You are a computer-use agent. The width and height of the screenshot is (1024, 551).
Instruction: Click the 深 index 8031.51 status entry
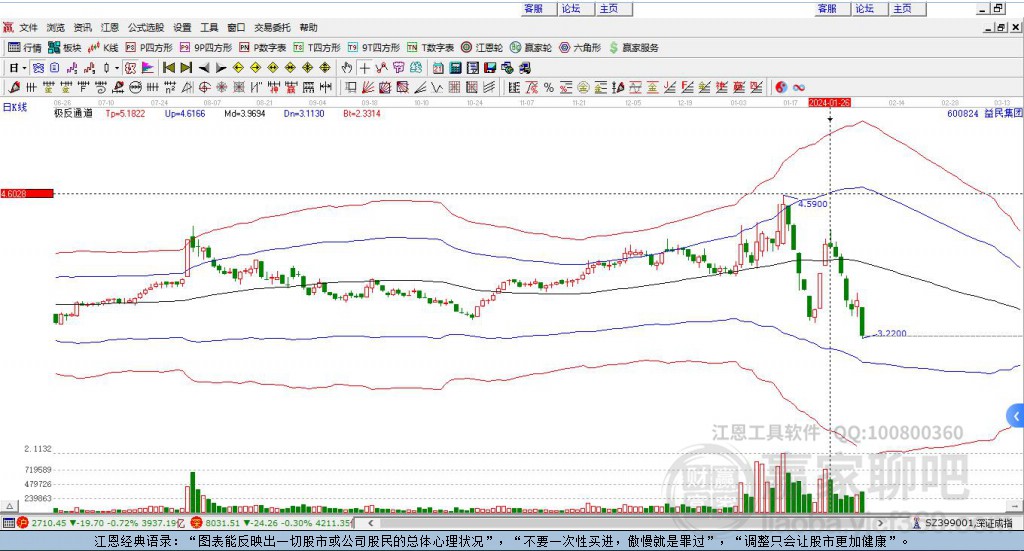click(x=272, y=523)
